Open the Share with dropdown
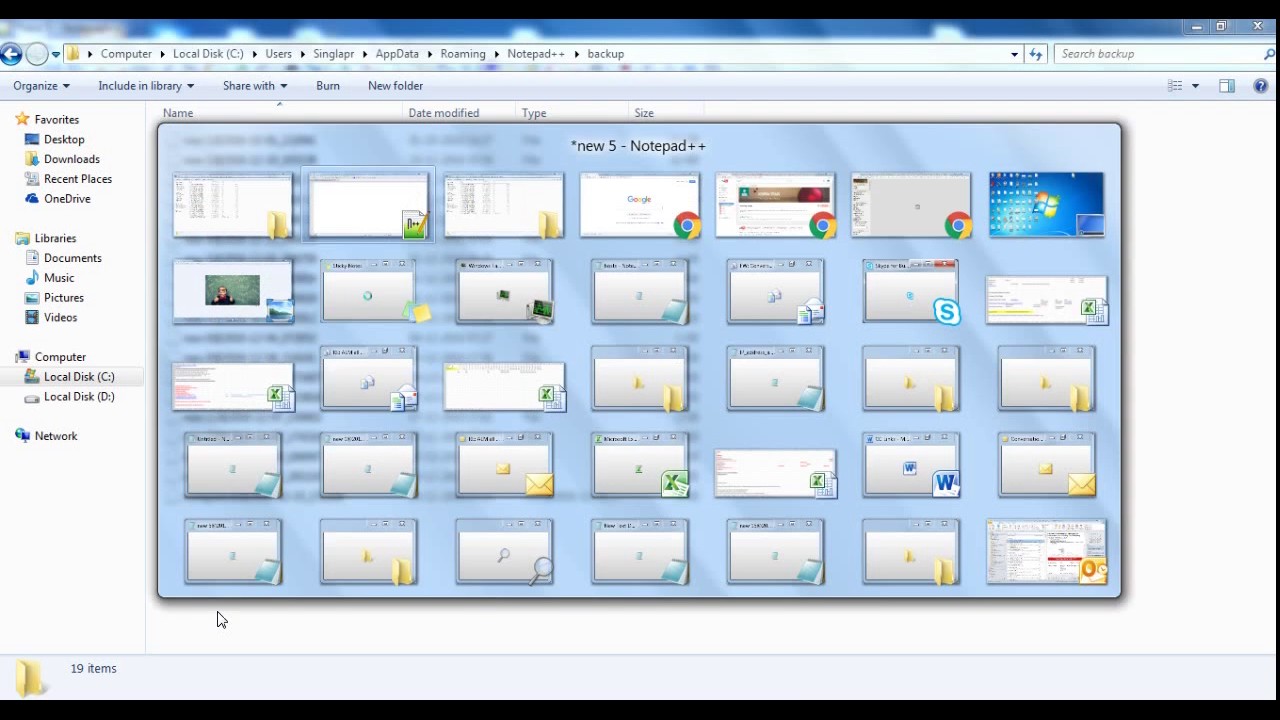 (x=255, y=86)
